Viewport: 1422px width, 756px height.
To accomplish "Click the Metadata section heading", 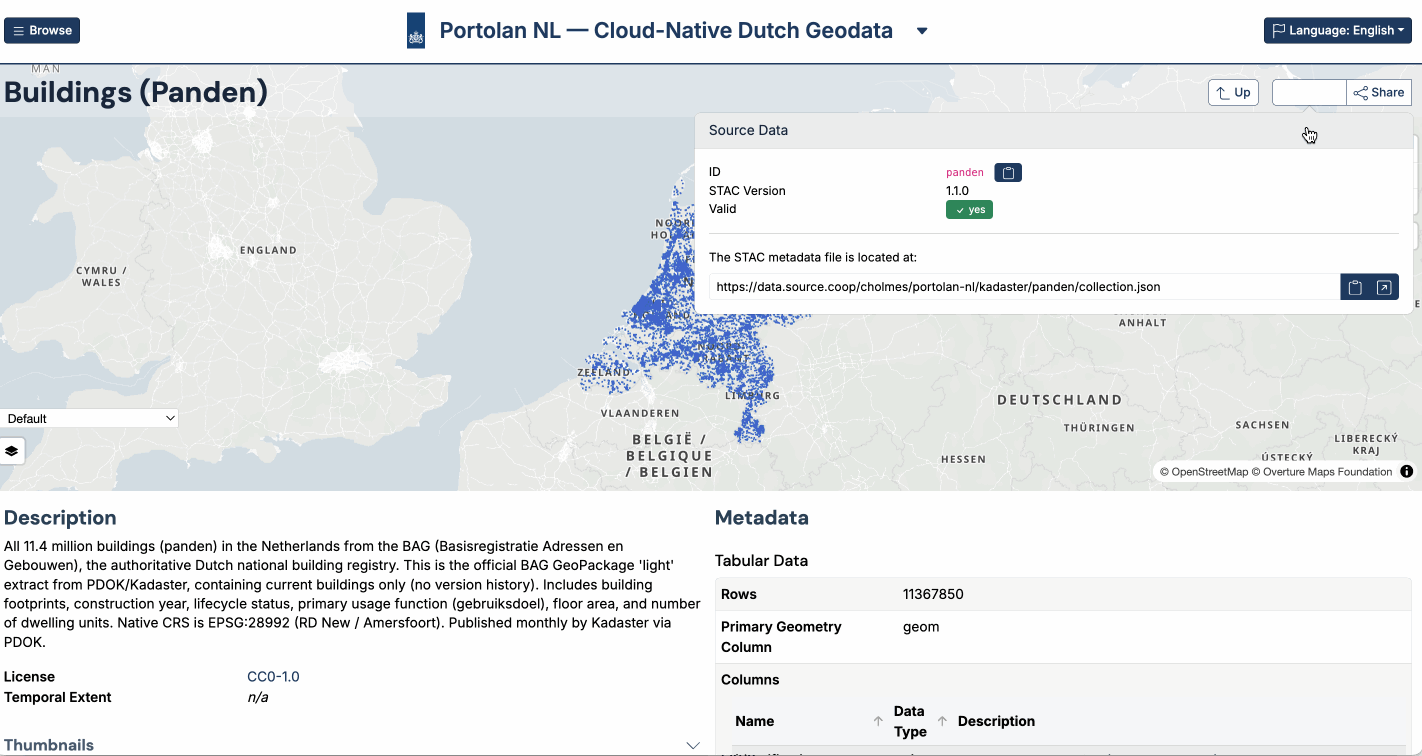I will click(762, 518).
